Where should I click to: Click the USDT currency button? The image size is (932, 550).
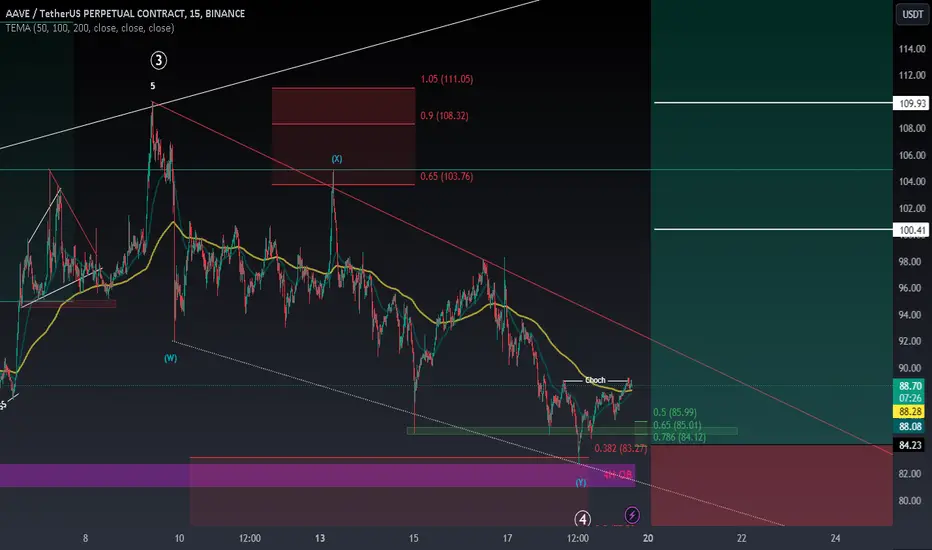[912, 14]
